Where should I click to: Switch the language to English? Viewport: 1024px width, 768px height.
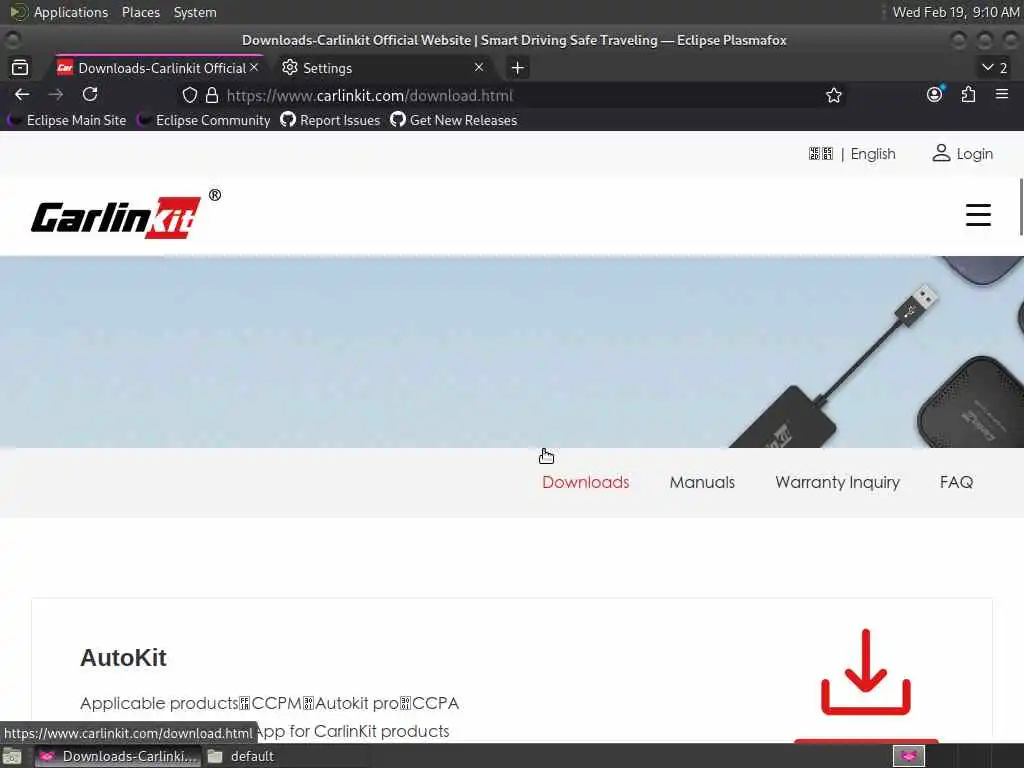tap(872, 154)
